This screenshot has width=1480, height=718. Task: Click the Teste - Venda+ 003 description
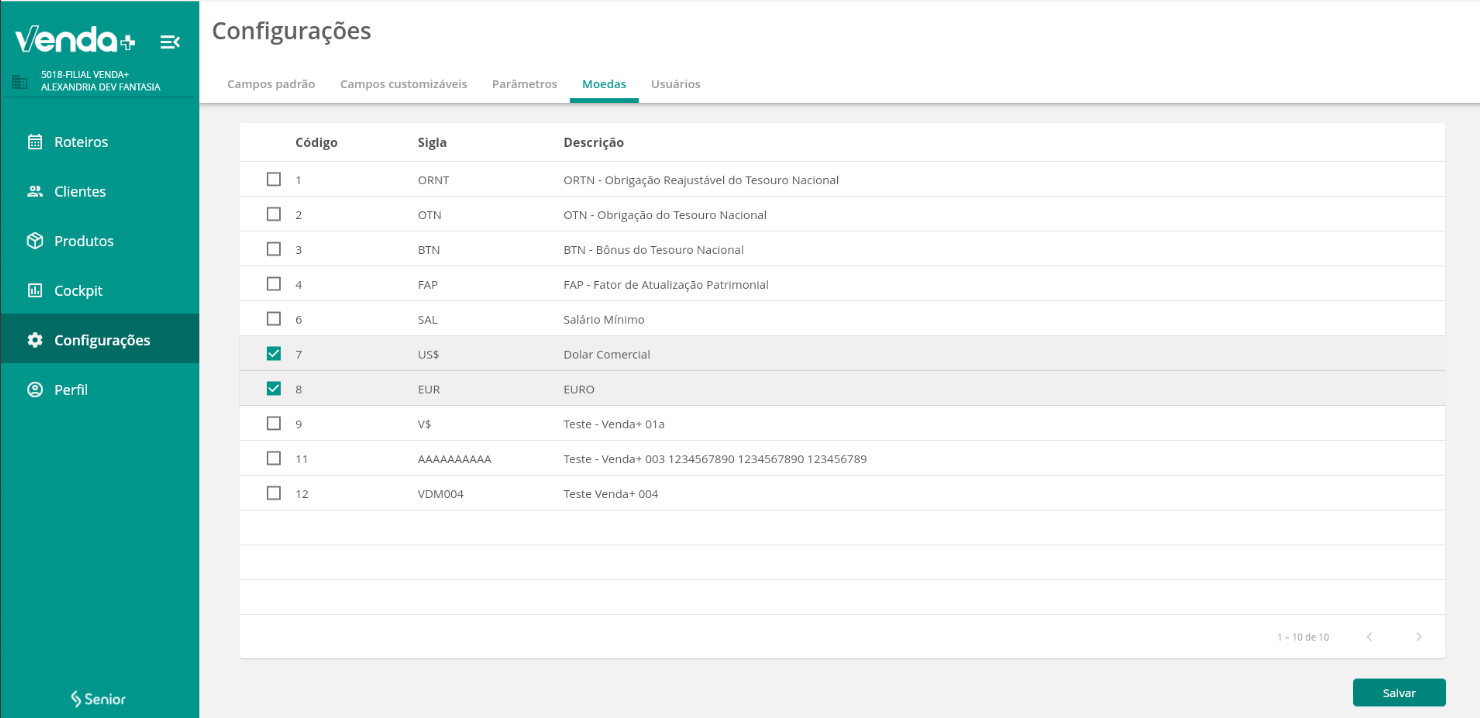[x=715, y=459]
